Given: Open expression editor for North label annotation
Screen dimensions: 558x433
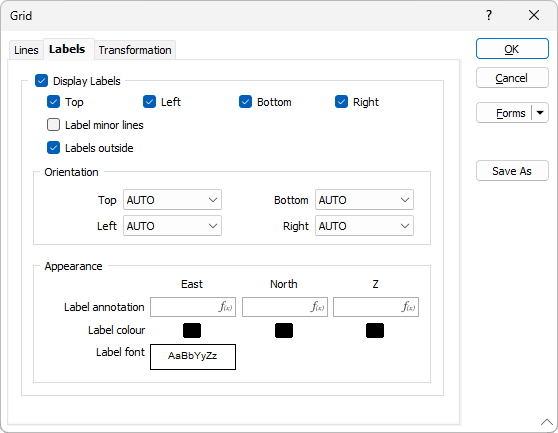Looking at the screenshot, I should (x=317, y=307).
